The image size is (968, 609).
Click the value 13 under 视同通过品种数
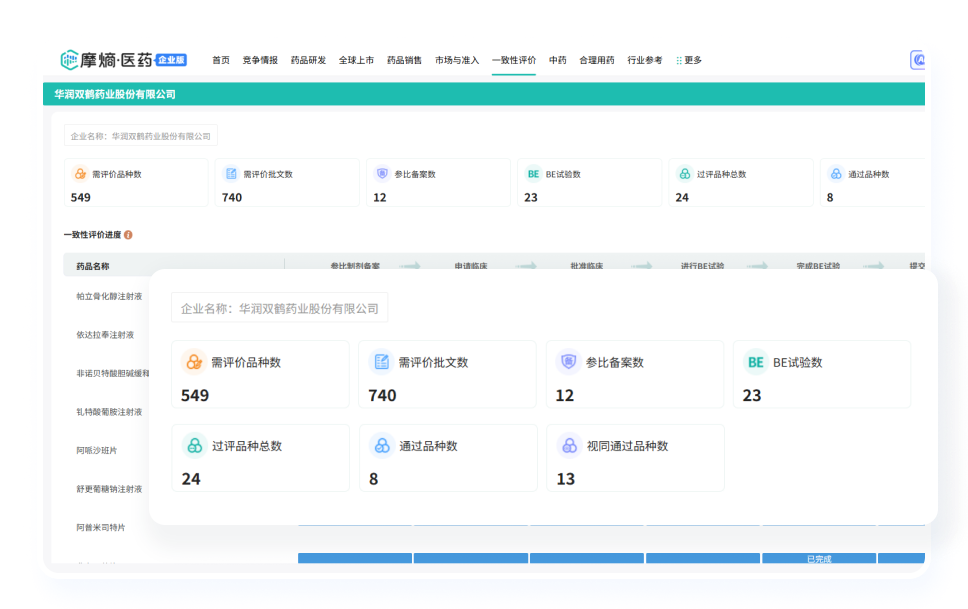point(565,479)
